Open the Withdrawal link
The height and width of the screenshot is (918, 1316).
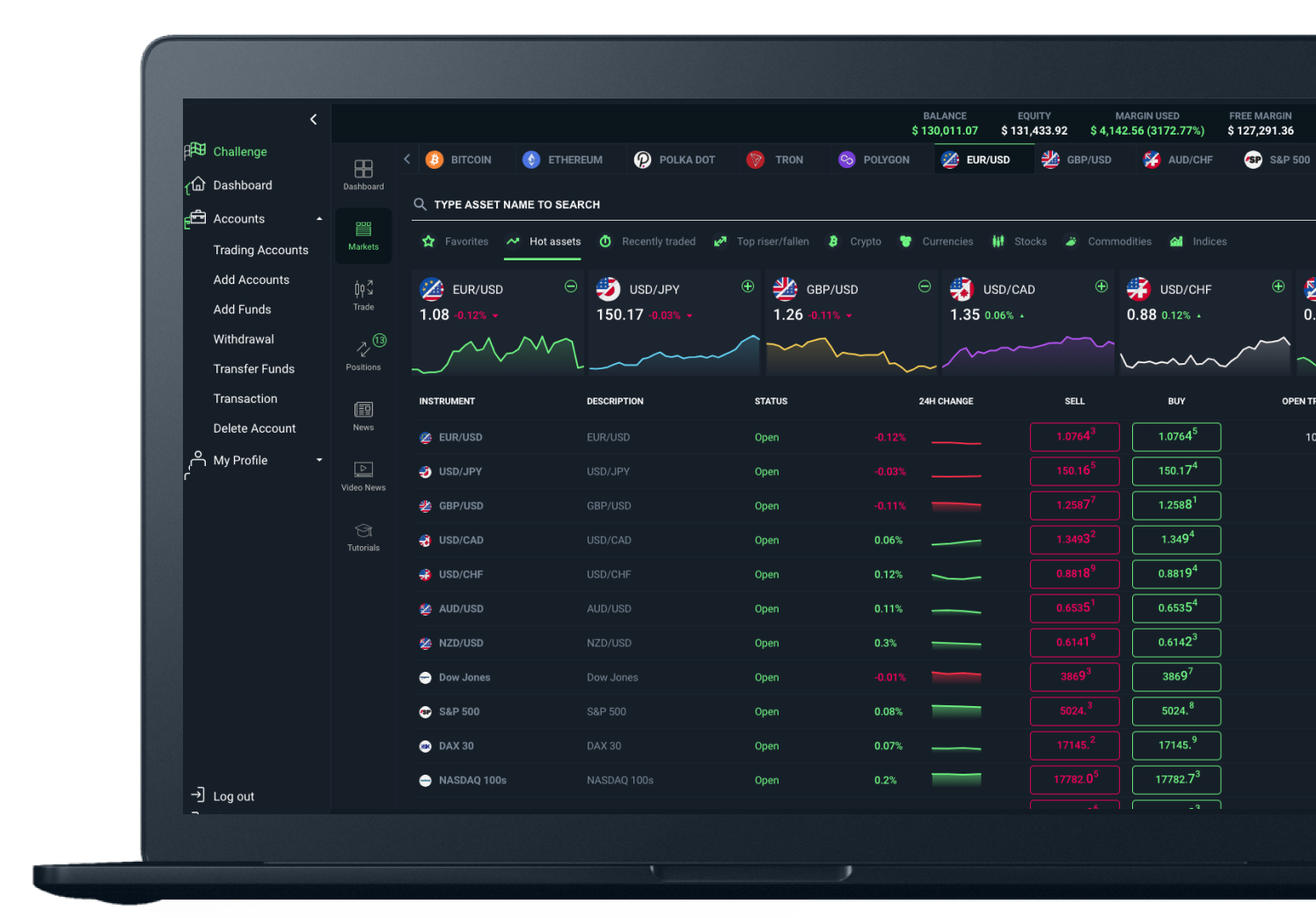tap(244, 339)
